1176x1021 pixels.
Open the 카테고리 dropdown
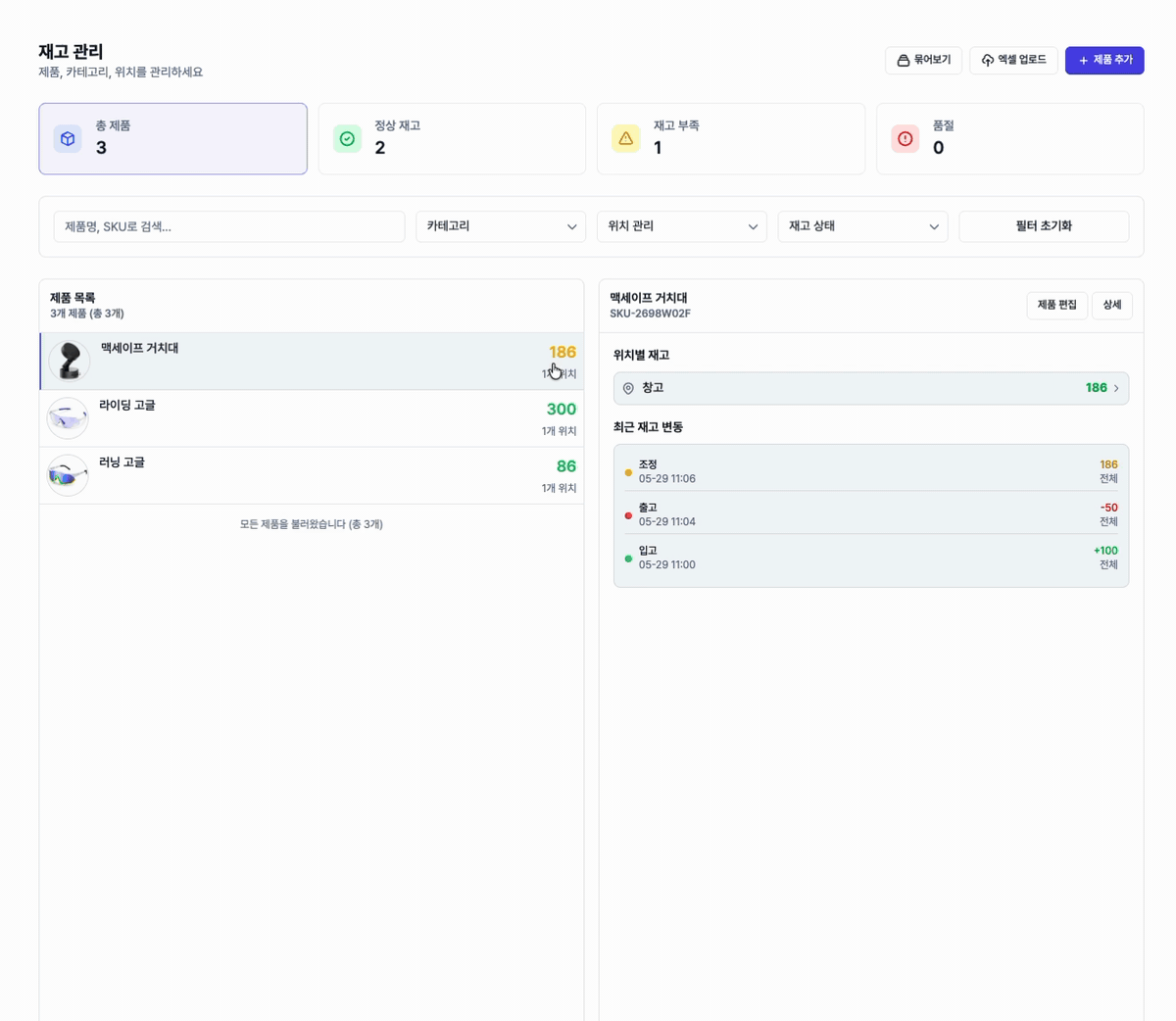(x=501, y=226)
